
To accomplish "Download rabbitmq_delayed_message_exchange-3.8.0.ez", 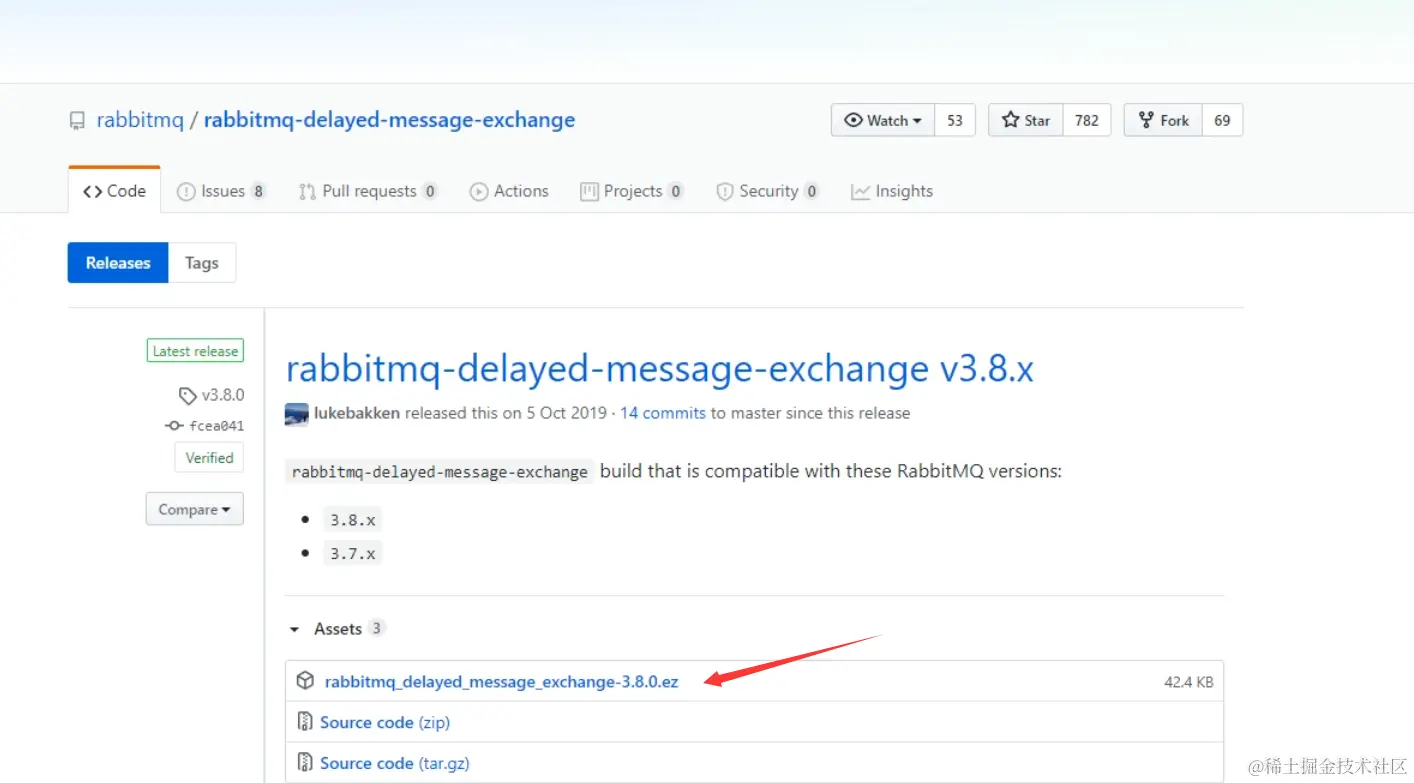I will [502, 682].
